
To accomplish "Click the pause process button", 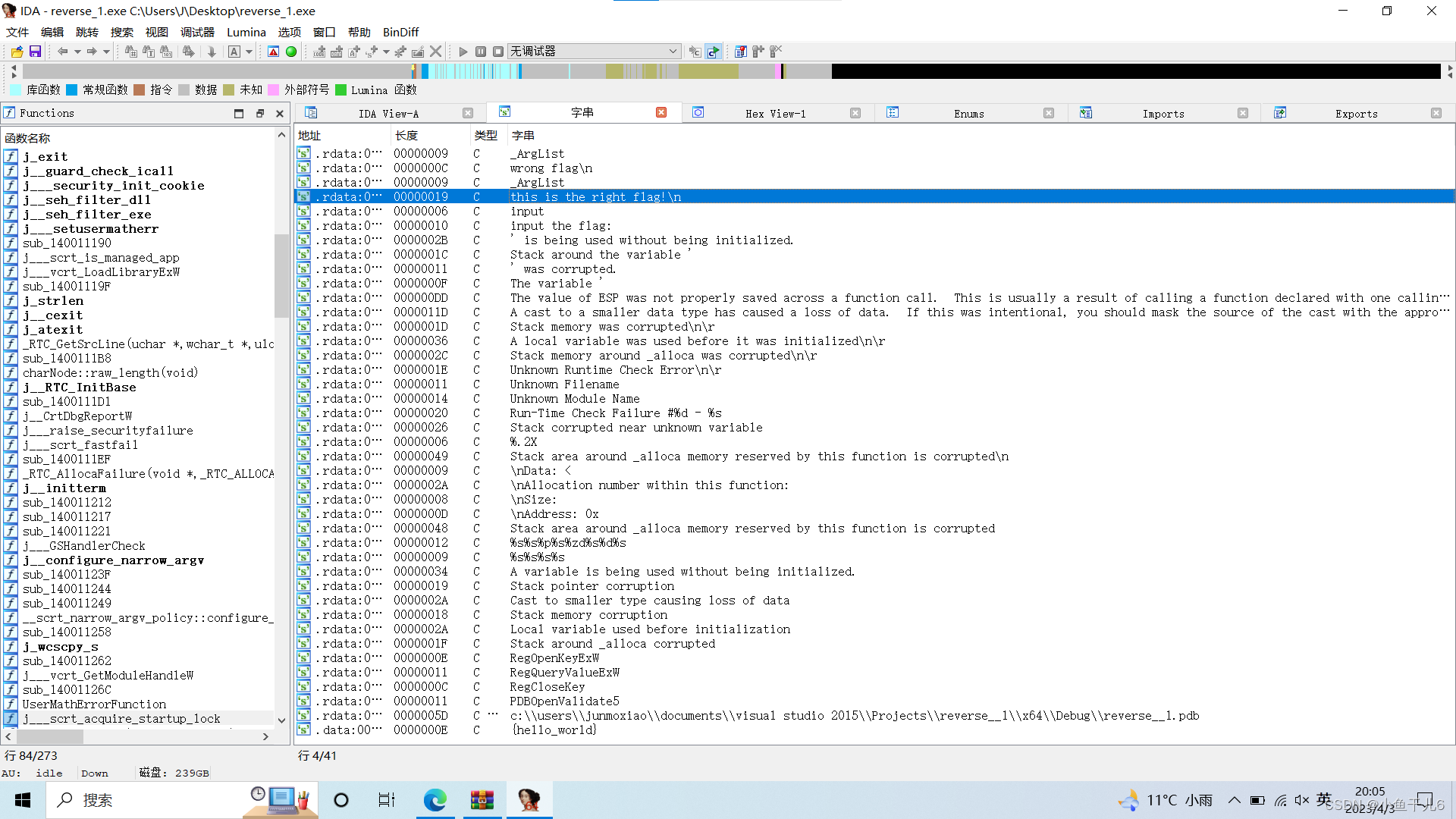I will coord(481,52).
